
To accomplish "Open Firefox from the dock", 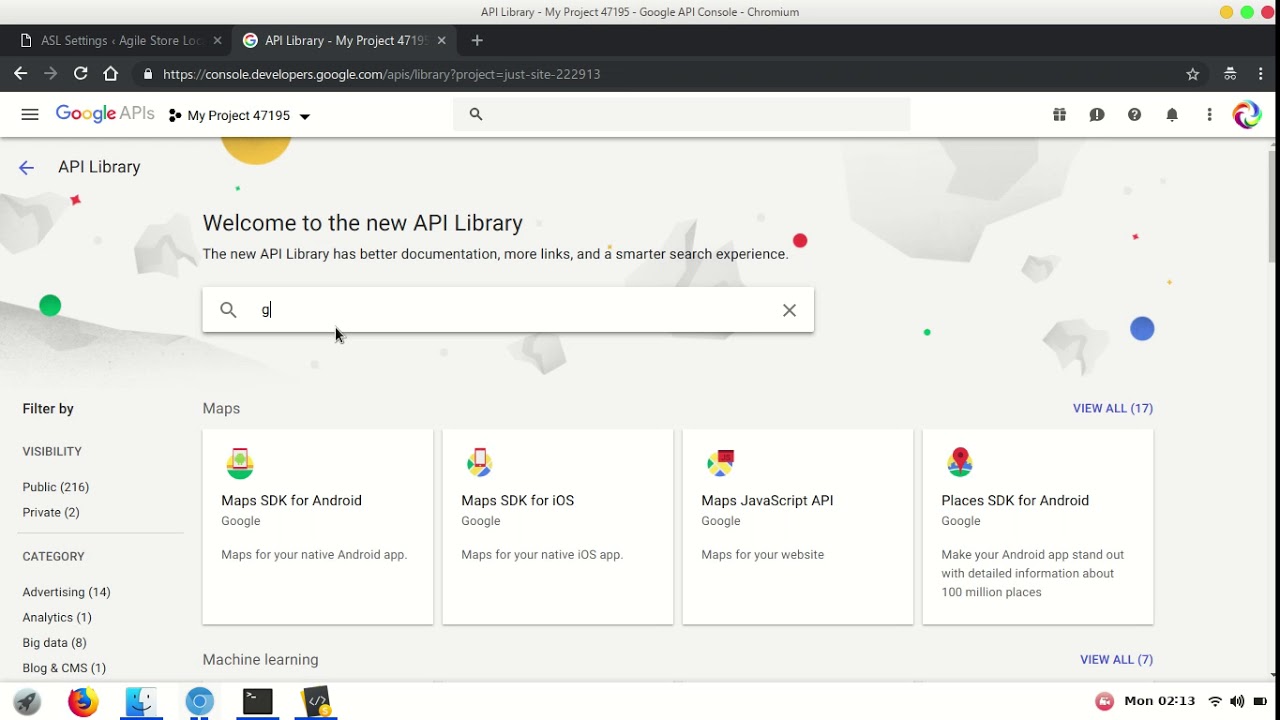I will tap(83, 702).
